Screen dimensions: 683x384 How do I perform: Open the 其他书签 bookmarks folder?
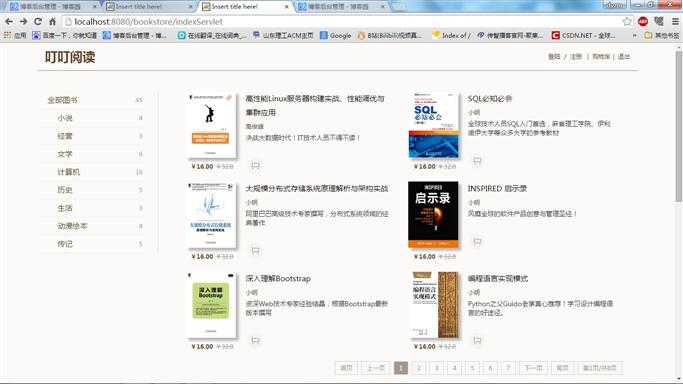click(x=662, y=35)
